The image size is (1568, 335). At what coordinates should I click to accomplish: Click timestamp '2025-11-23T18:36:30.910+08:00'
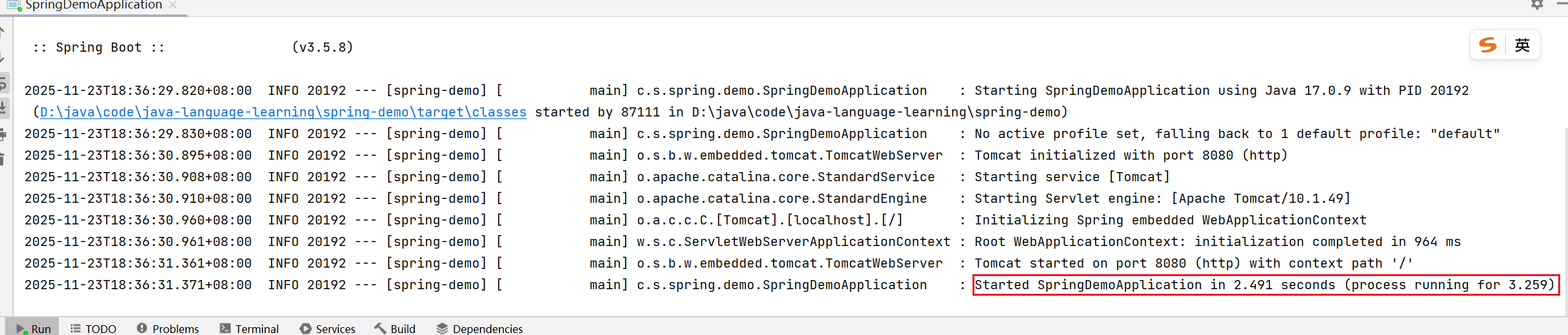point(138,198)
